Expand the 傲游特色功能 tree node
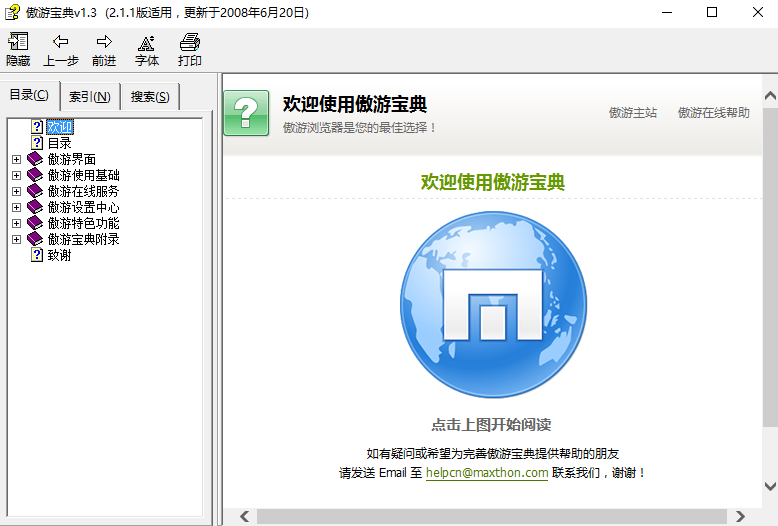This screenshot has width=778, height=526. click(x=16, y=223)
